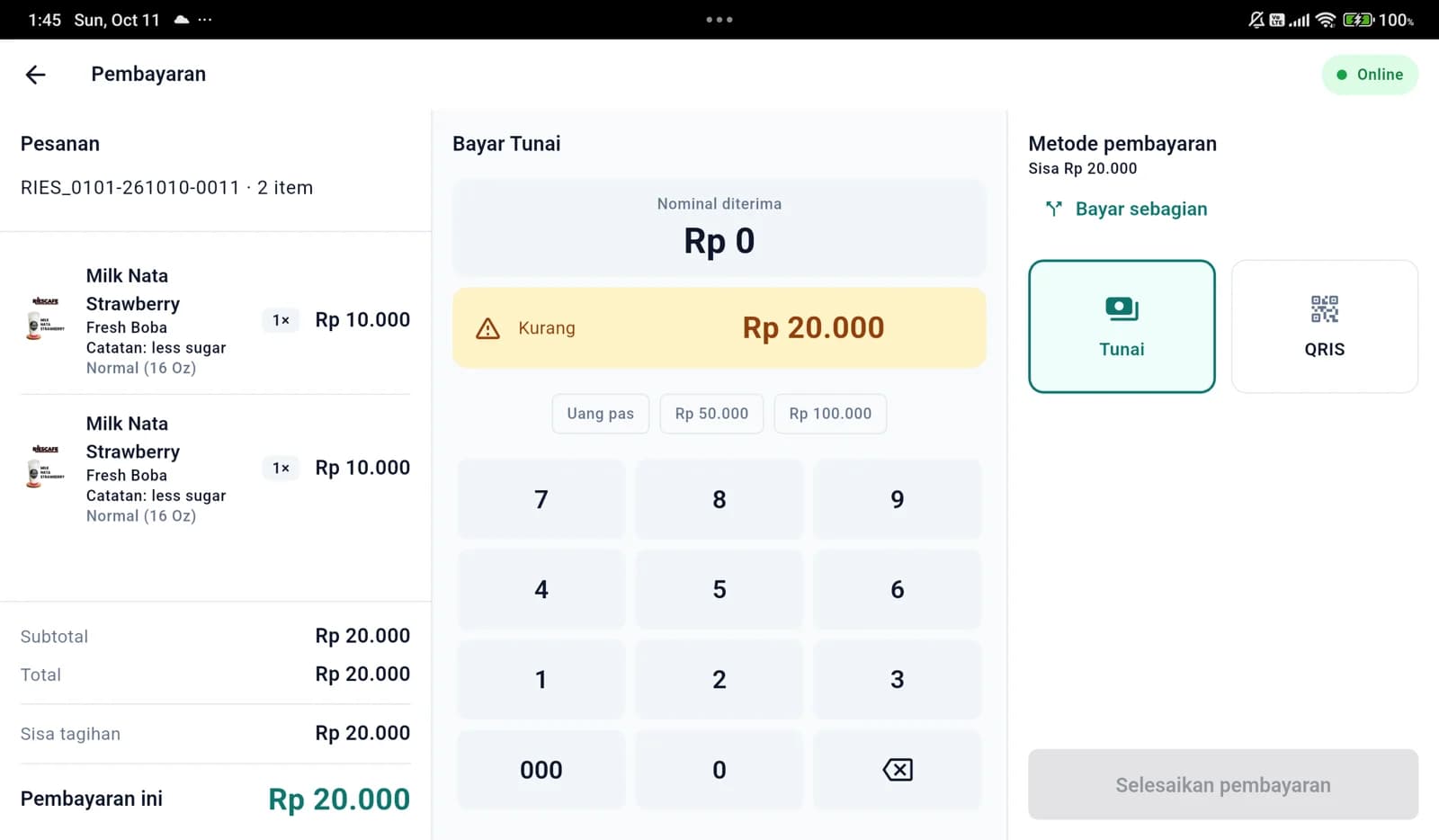1439x840 pixels.
Task: Click the Bayar sebagian split icon
Action: pyautogui.click(x=1053, y=209)
